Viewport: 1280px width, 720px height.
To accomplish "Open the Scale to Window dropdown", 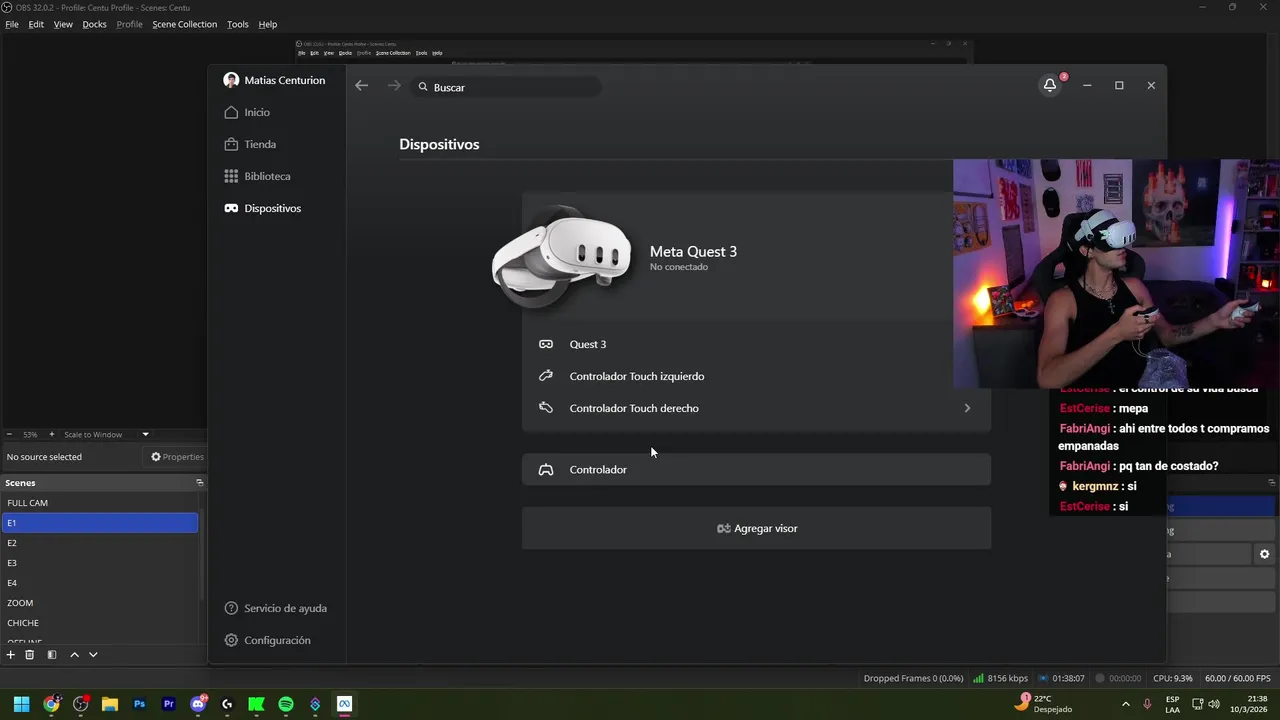I will click(106, 434).
